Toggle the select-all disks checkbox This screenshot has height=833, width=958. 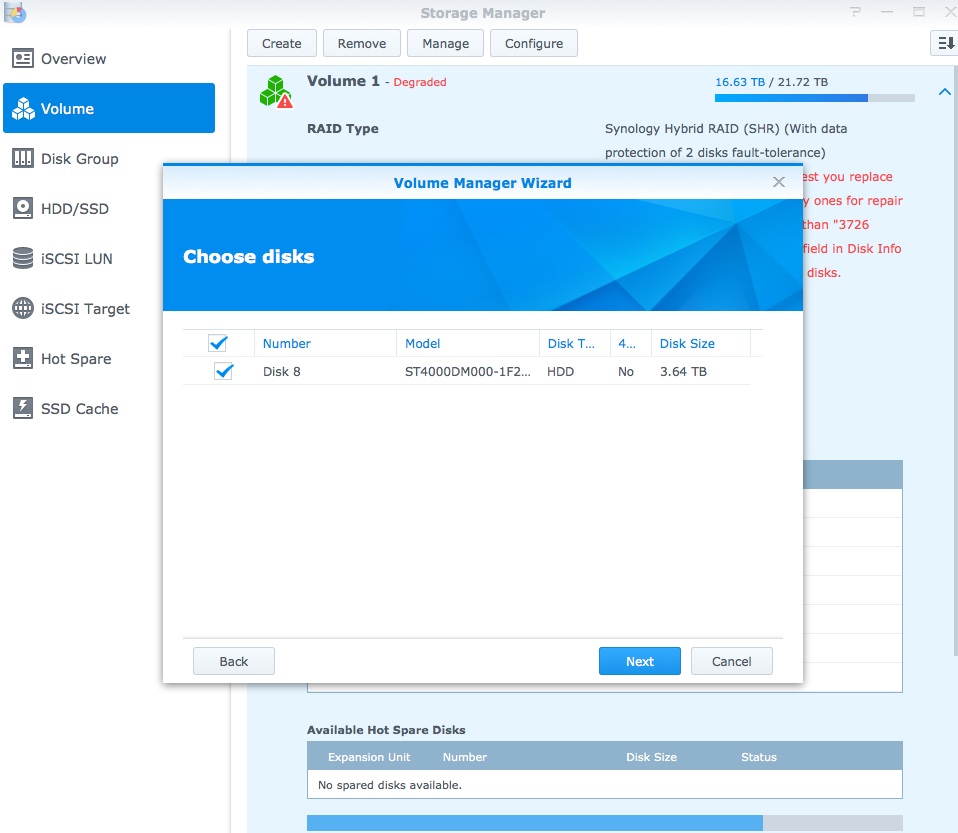[218, 343]
